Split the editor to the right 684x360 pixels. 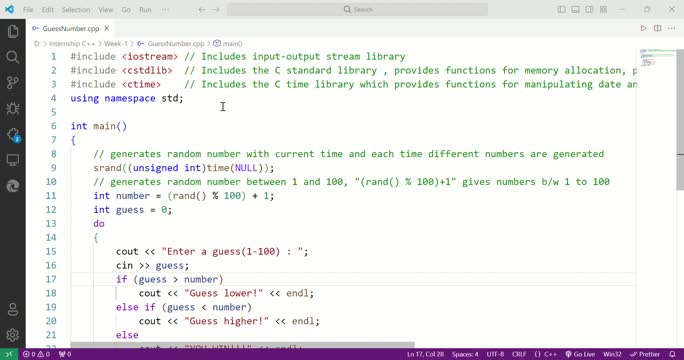point(657,28)
